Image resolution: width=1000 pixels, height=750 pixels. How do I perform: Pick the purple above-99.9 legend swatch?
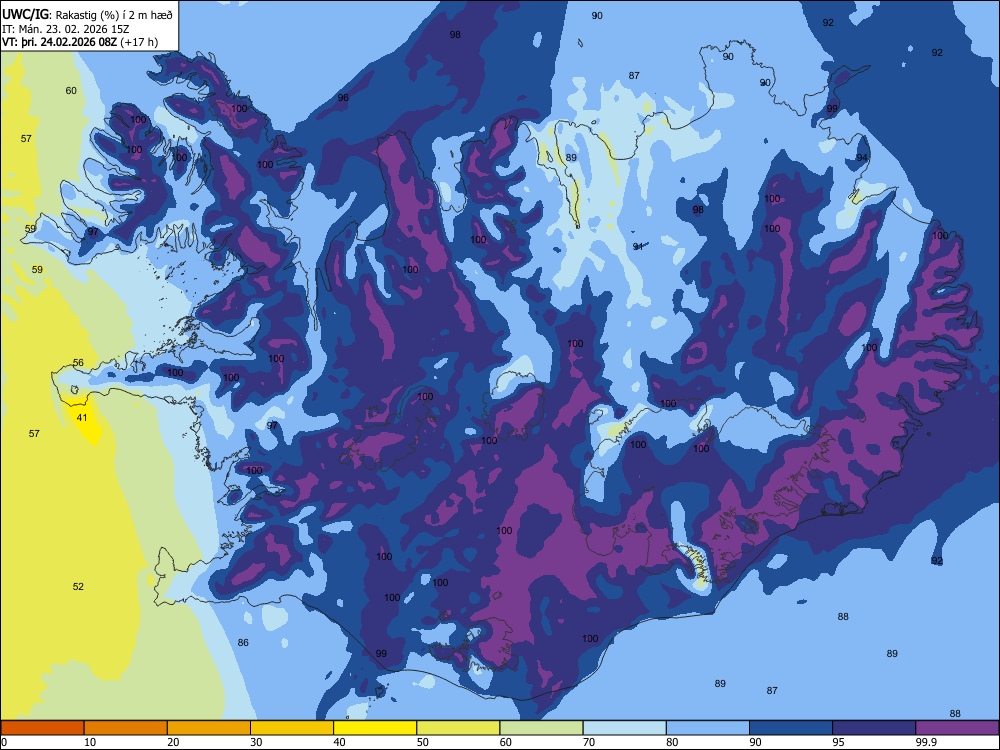957,728
